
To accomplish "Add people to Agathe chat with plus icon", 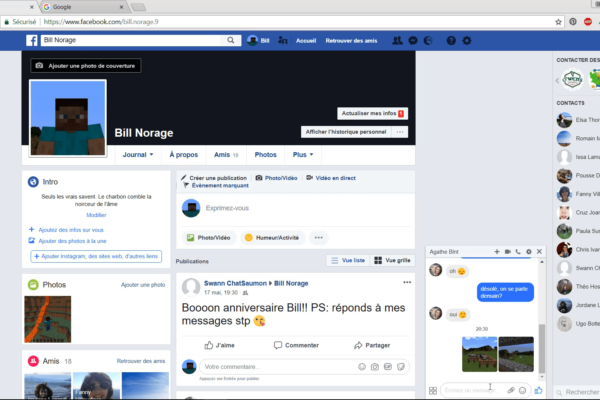I will tap(497, 251).
